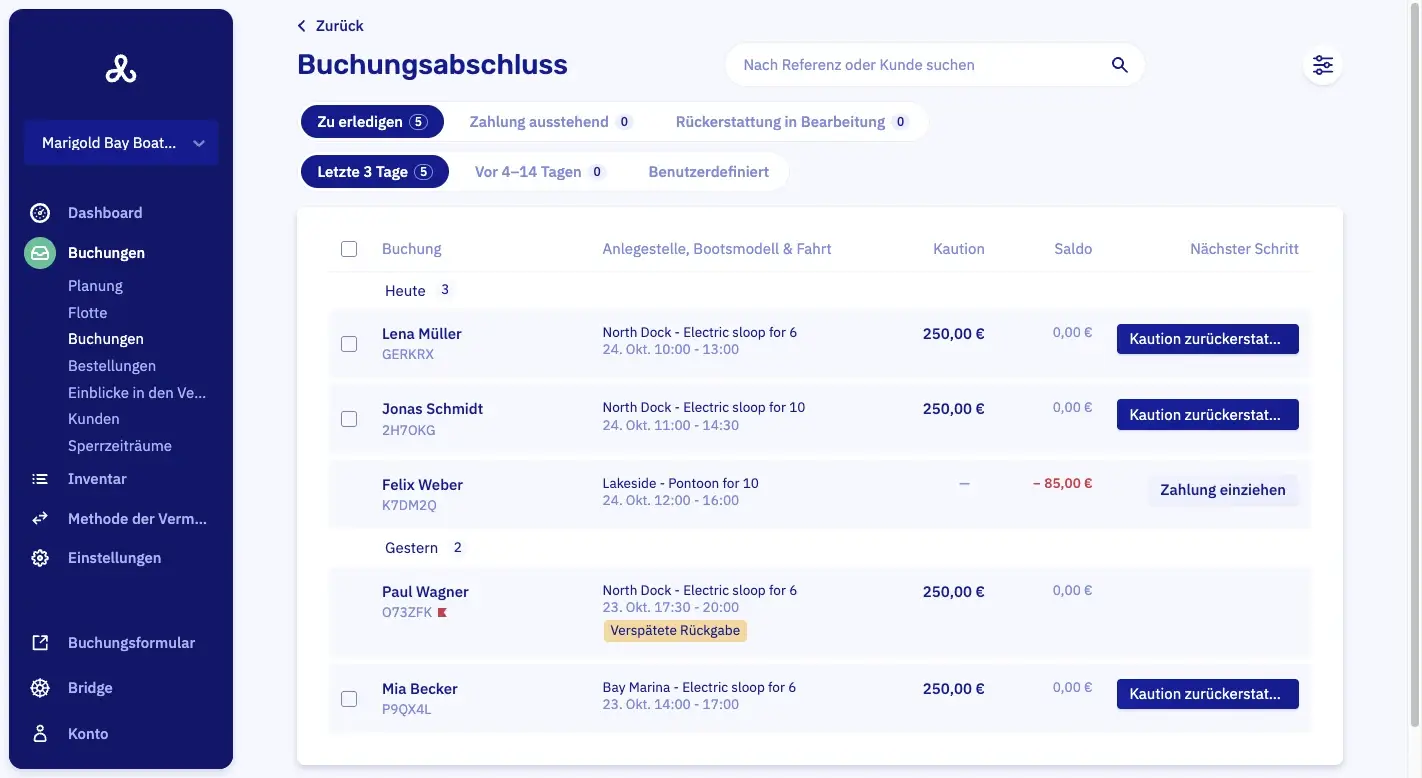Open Bestellungen in the sidebar
Image resolution: width=1422 pixels, height=778 pixels.
[x=112, y=366]
